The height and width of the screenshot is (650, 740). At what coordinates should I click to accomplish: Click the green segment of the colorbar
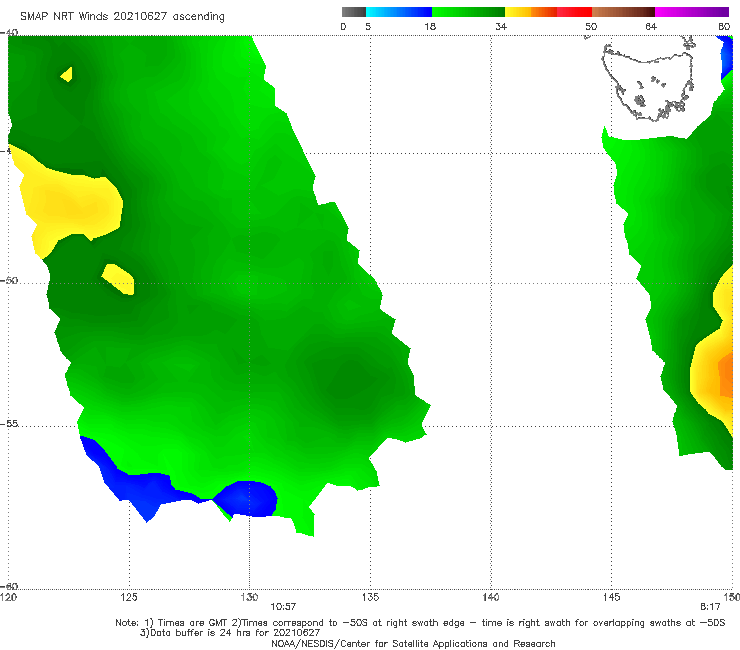tap(468, 12)
